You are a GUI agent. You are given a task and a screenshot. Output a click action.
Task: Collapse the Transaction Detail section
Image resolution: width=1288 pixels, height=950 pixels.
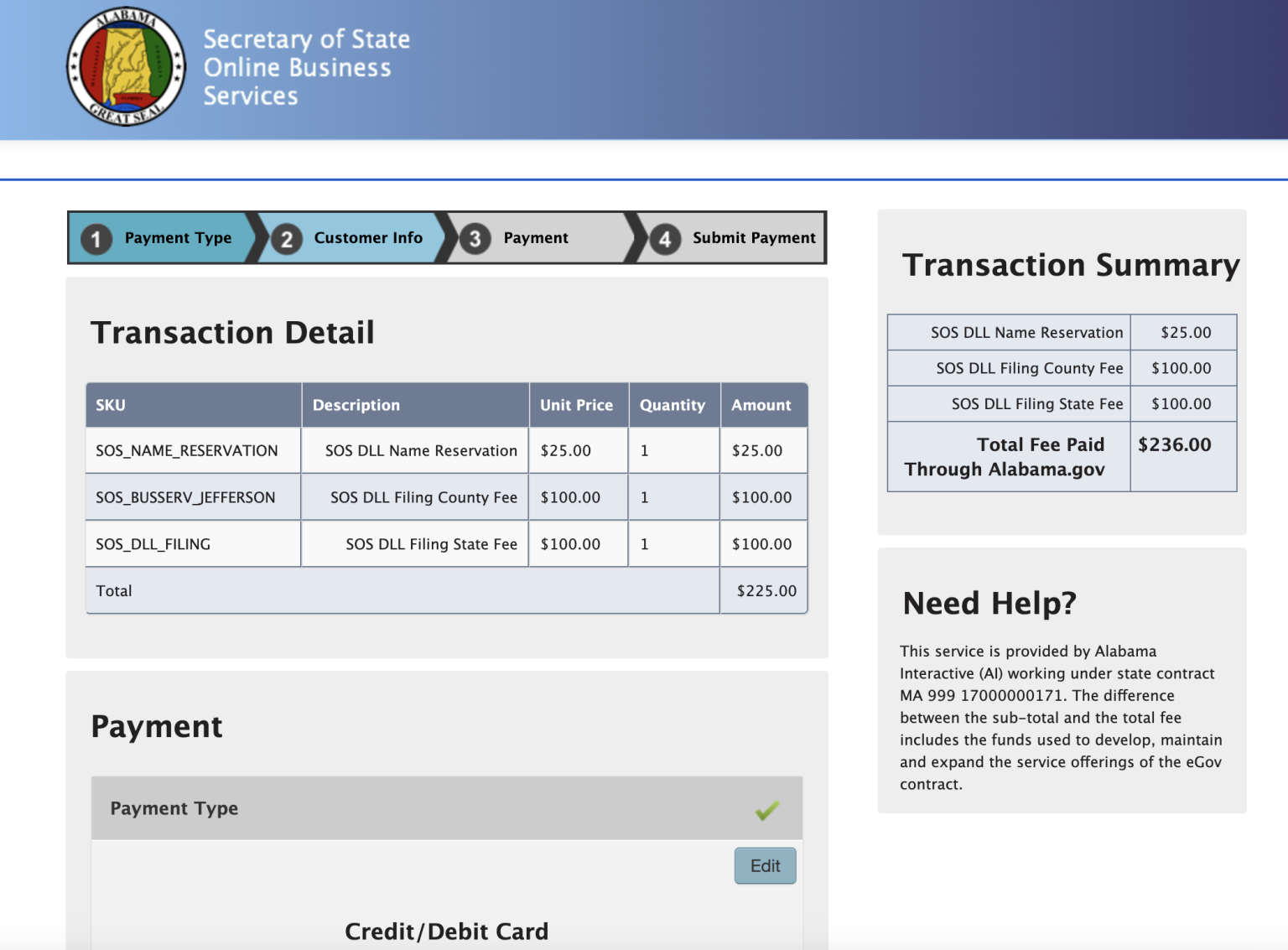pyautogui.click(x=233, y=332)
